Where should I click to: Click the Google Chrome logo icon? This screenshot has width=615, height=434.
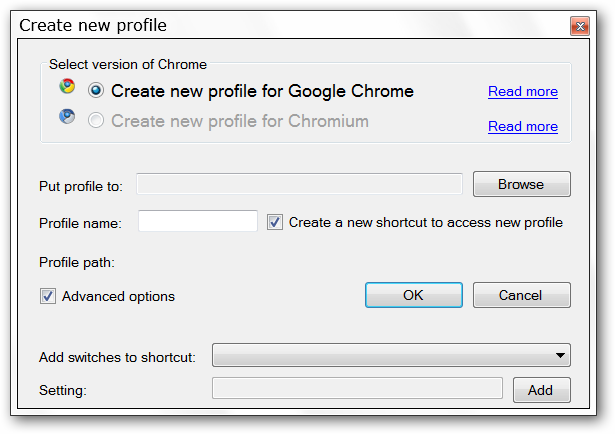coord(67,87)
